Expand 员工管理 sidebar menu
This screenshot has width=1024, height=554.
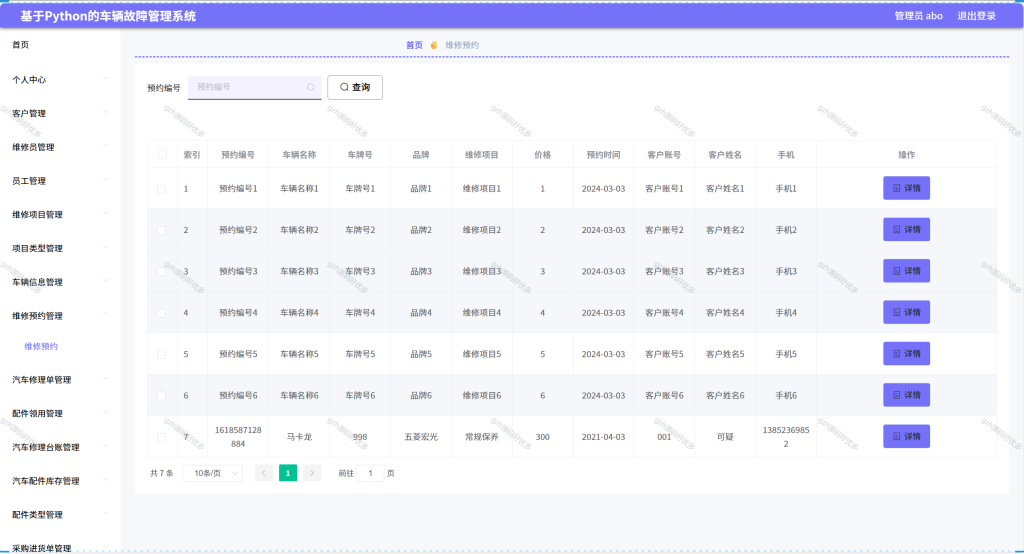(x=60, y=180)
